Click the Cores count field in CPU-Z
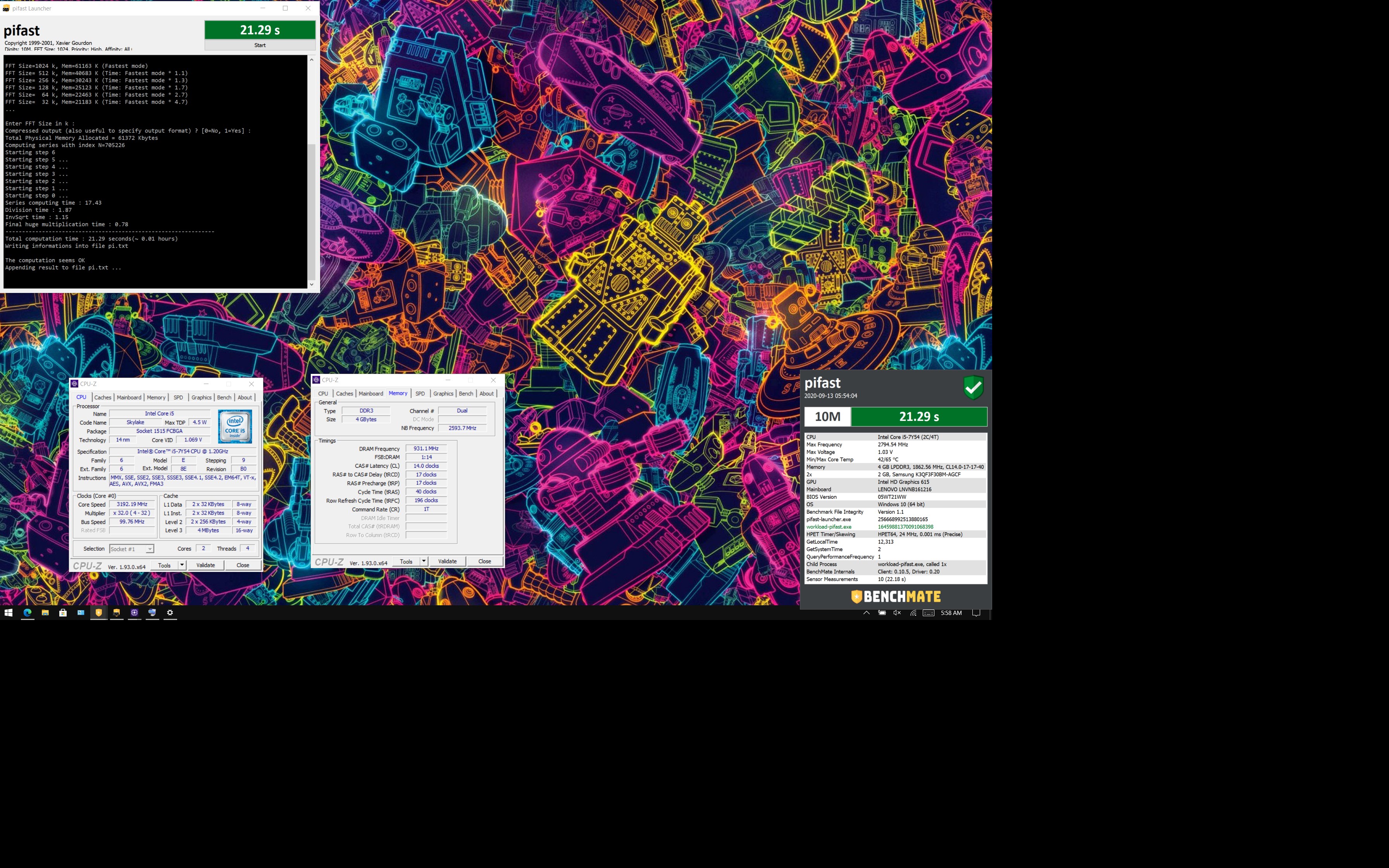The height and width of the screenshot is (868, 1389). click(203, 548)
